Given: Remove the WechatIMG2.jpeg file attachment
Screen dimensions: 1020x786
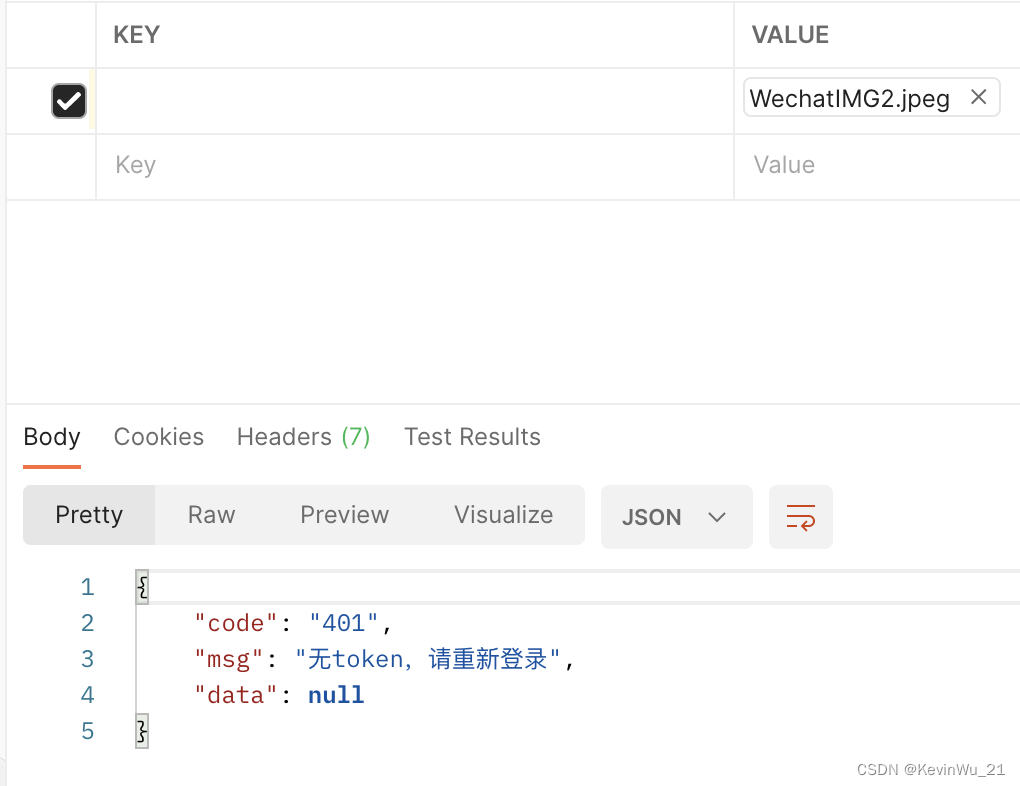Looking at the screenshot, I should pos(978,97).
